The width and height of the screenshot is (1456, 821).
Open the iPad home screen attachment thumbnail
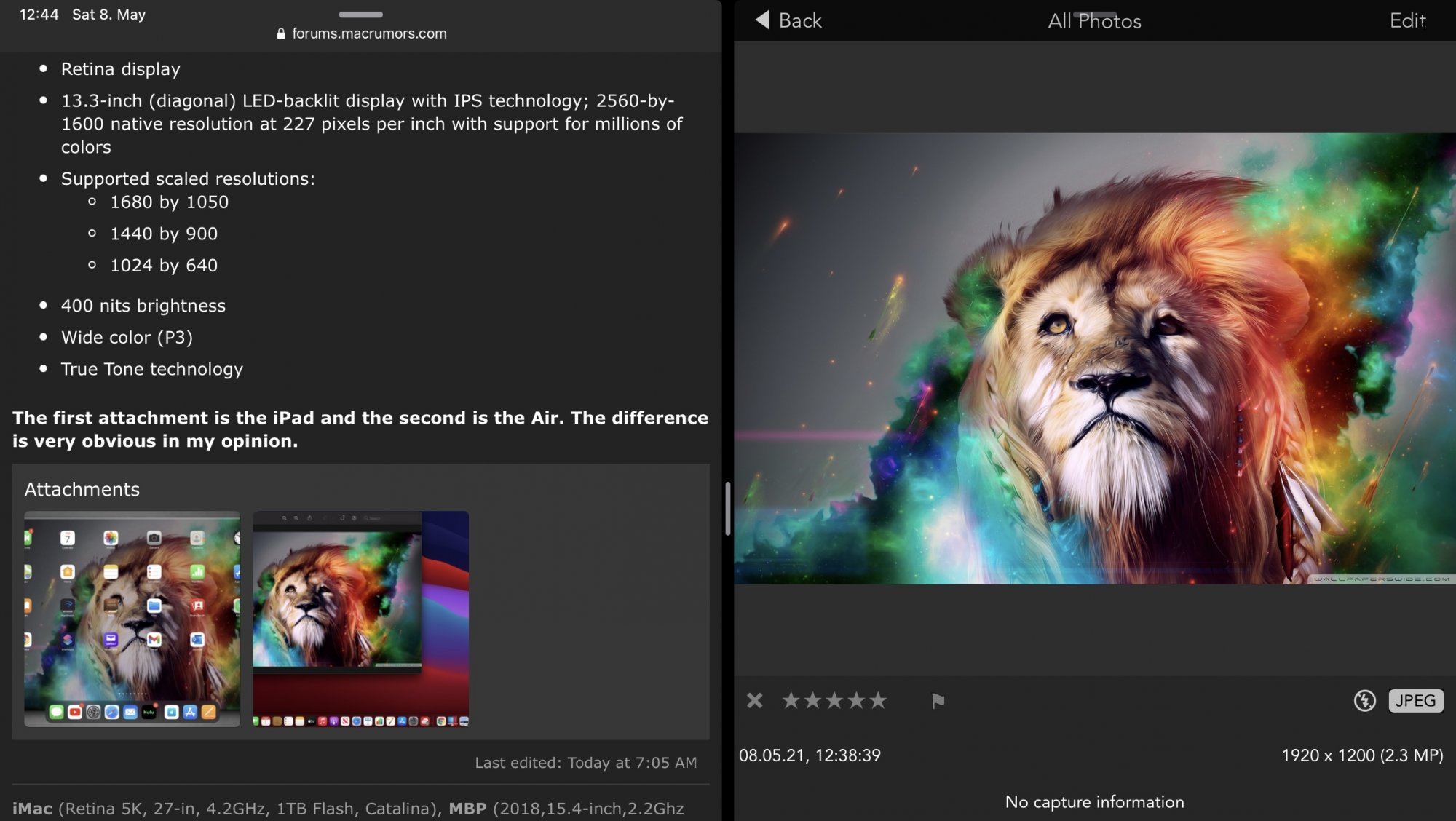click(132, 619)
